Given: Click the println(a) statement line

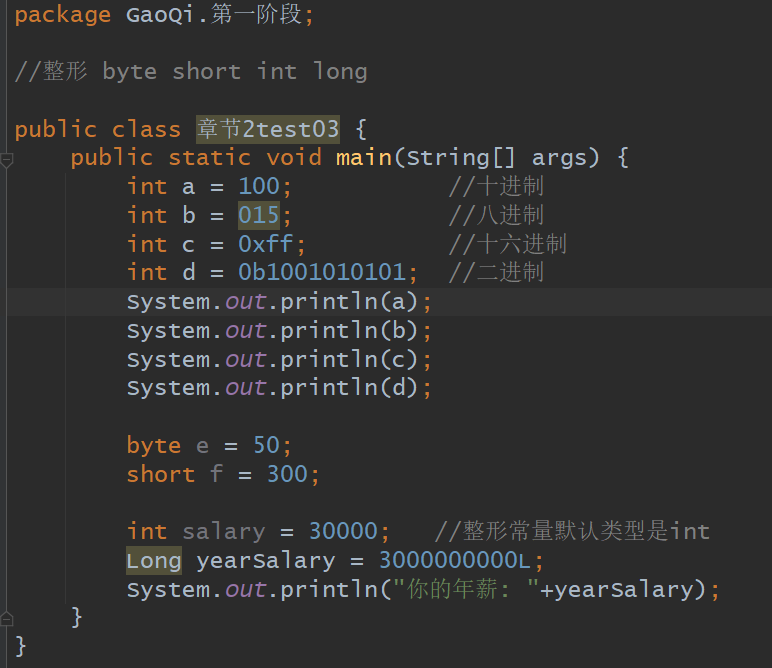Looking at the screenshot, I should point(279,302).
